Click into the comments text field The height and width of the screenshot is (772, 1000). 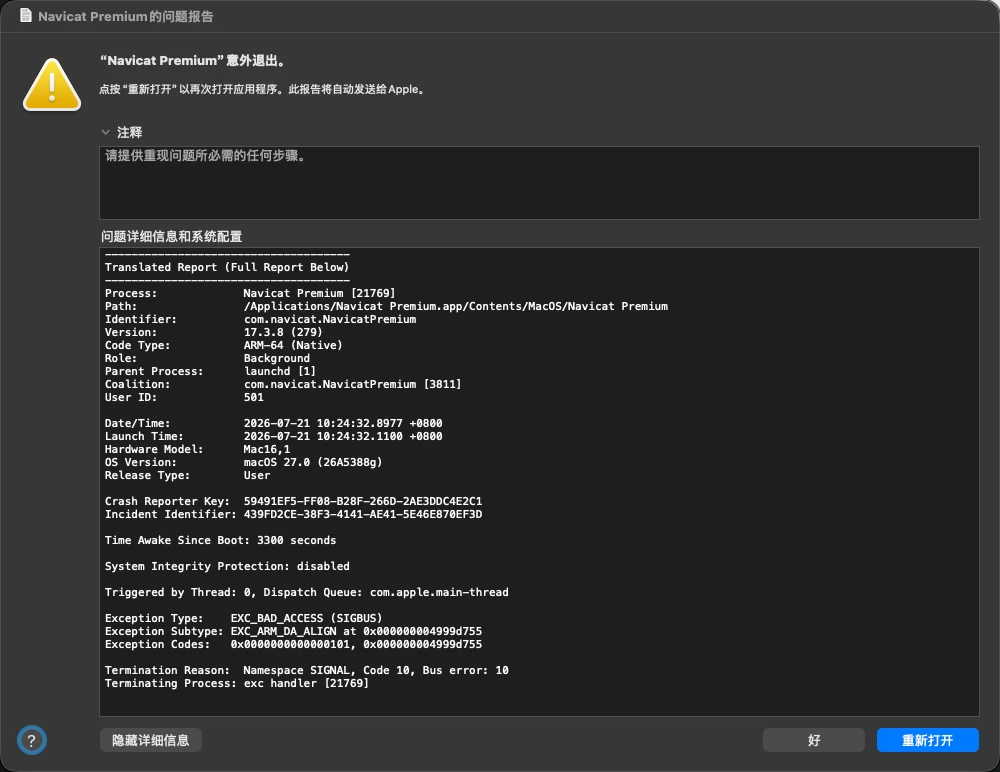point(539,183)
